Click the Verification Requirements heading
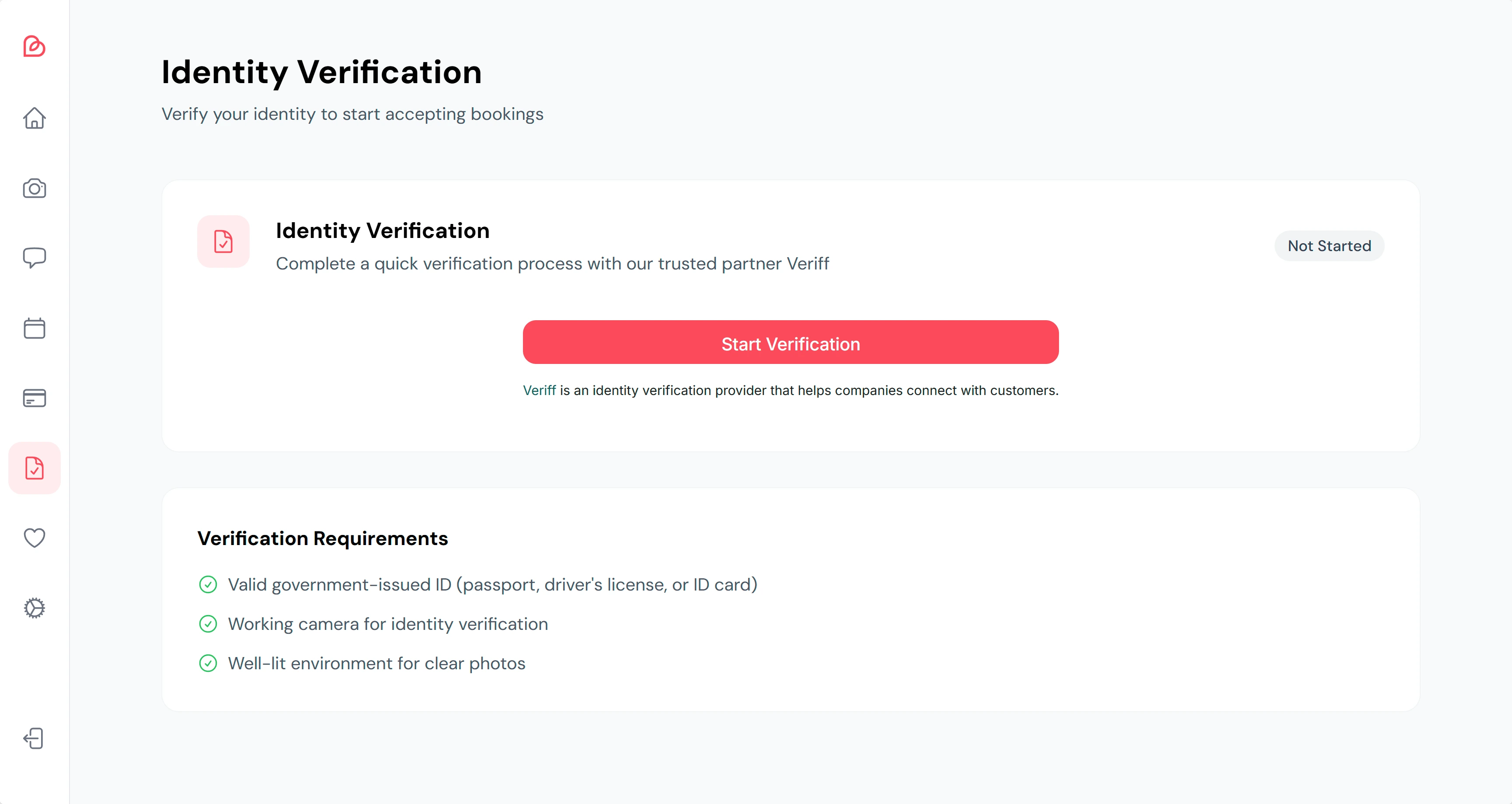This screenshot has height=804, width=1512. coord(322,538)
